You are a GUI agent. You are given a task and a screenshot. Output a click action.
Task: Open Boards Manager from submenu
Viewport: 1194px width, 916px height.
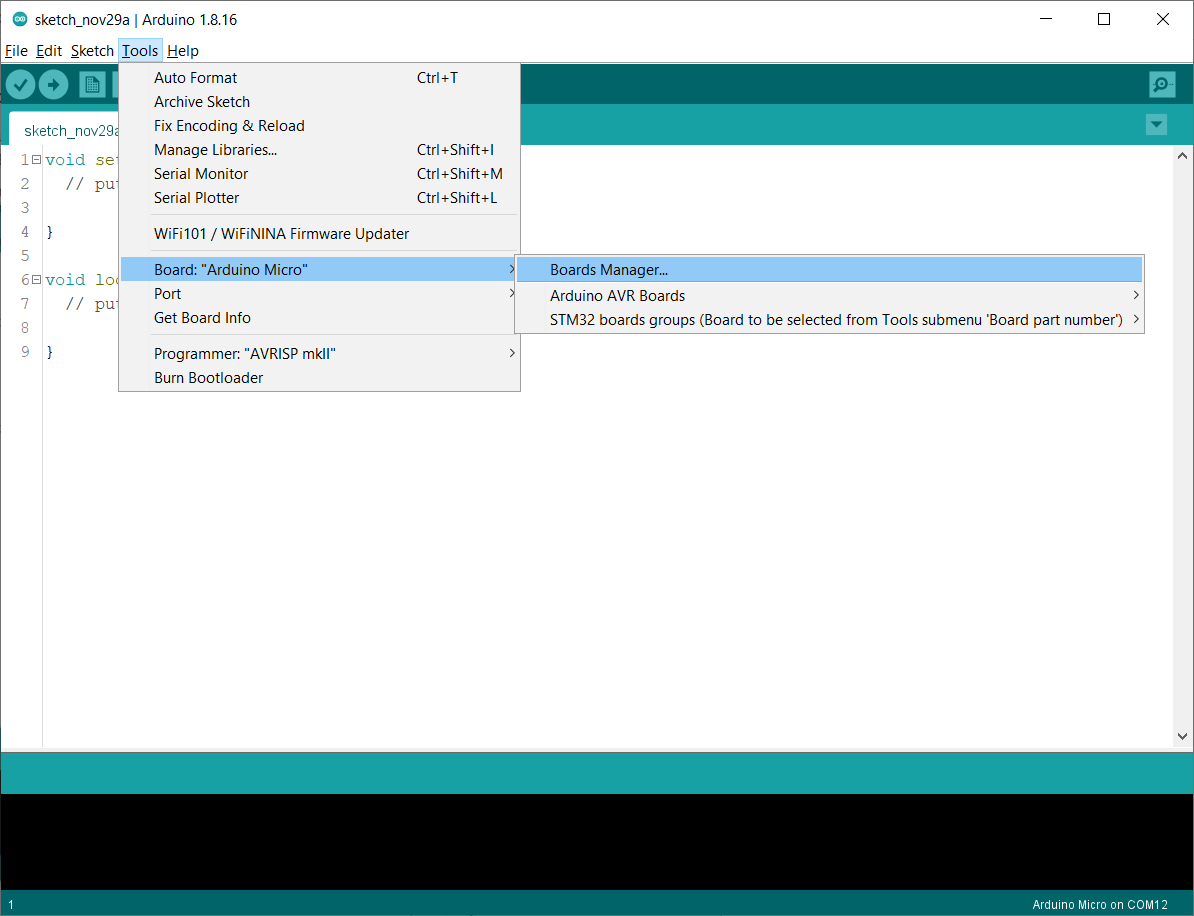(x=829, y=270)
